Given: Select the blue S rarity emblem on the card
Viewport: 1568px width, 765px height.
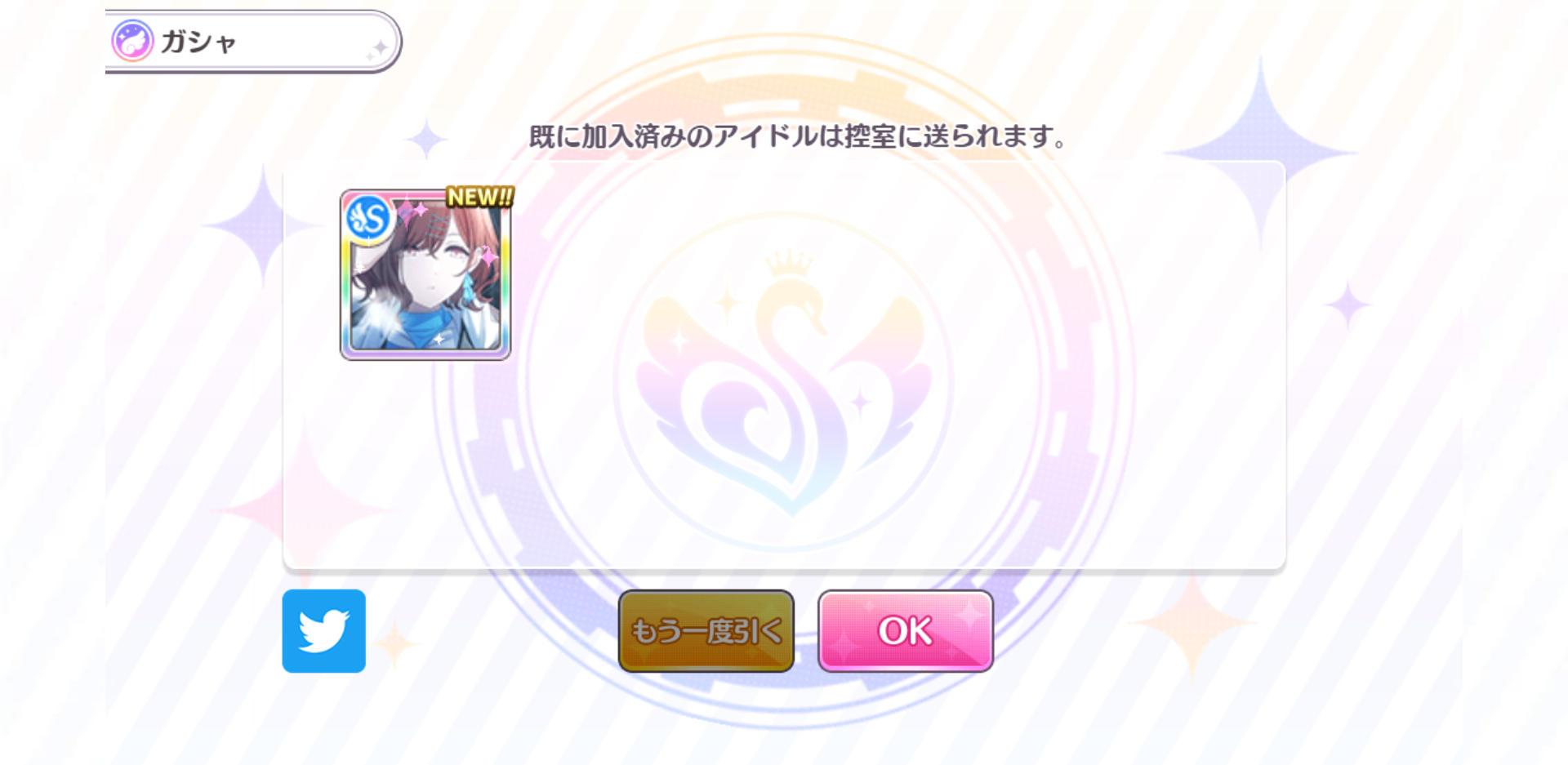Looking at the screenshot, I should point(369,218).
